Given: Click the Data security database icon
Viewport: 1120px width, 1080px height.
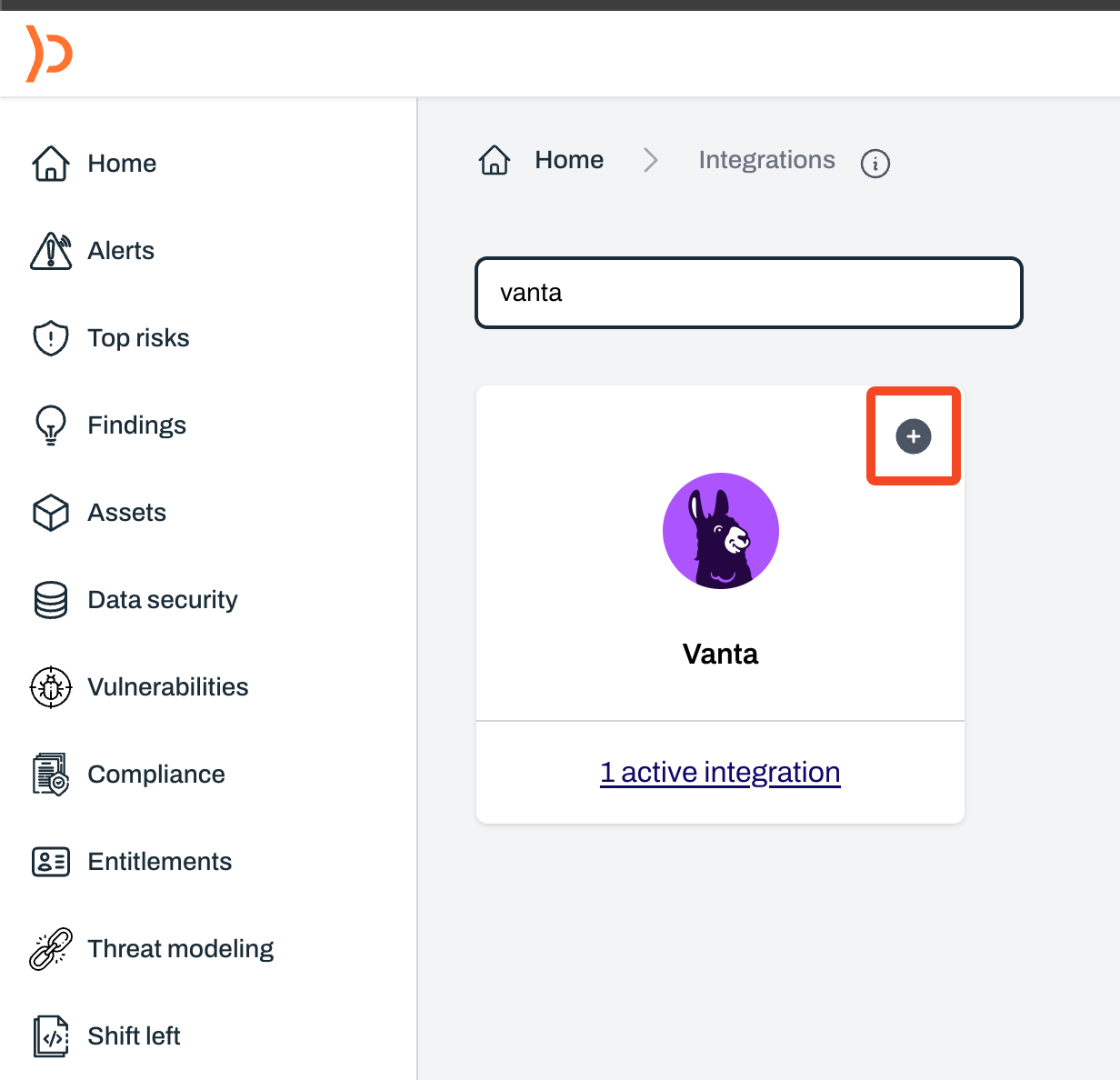Looking at the screenshot, I should [51, 600].
